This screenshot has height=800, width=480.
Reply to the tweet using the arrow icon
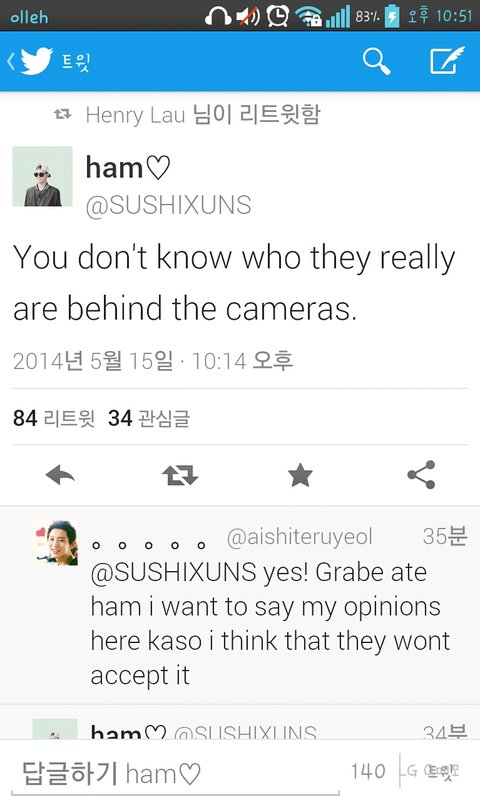(60, 476)
